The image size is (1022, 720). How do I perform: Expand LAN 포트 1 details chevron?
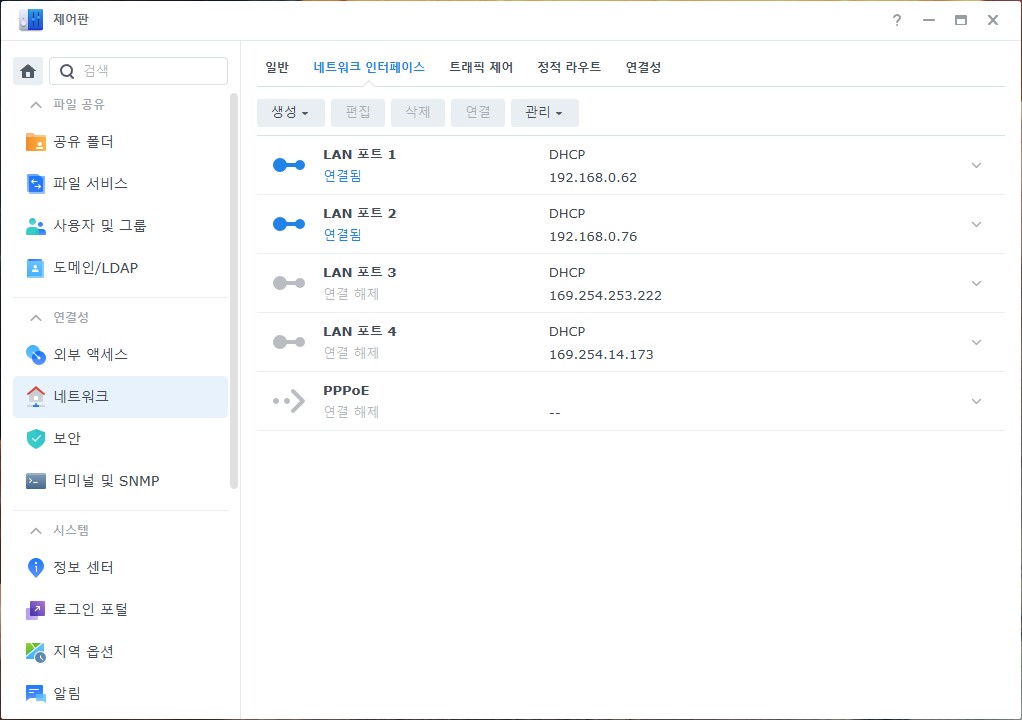(976, 166)
